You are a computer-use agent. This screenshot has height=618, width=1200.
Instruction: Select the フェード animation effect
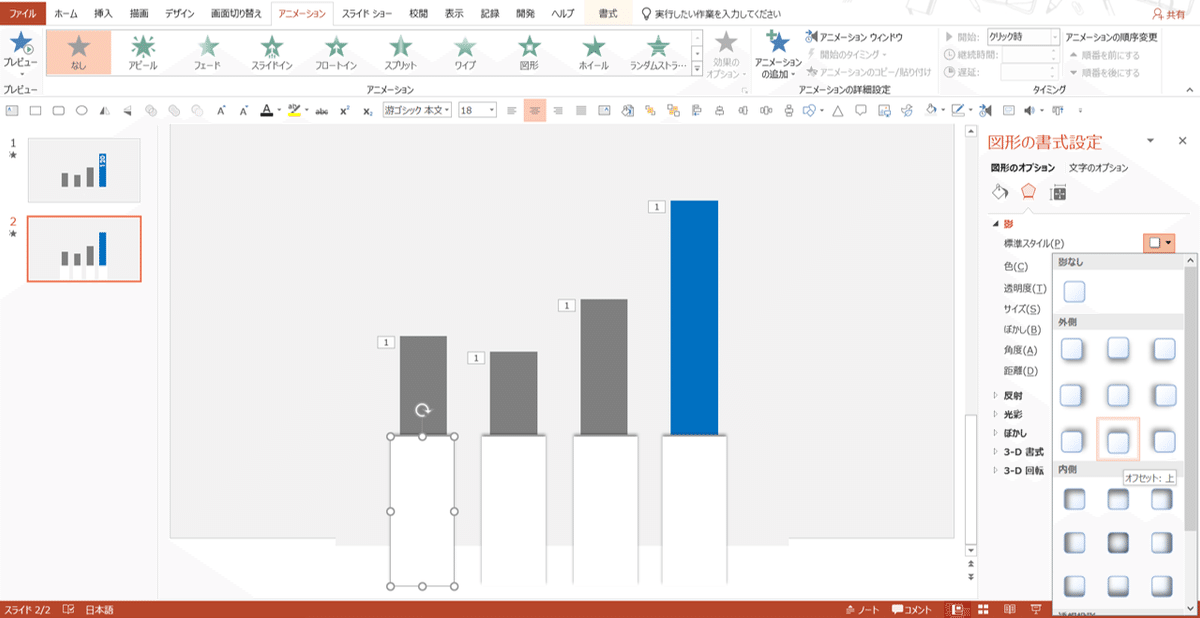click(207, 53)
